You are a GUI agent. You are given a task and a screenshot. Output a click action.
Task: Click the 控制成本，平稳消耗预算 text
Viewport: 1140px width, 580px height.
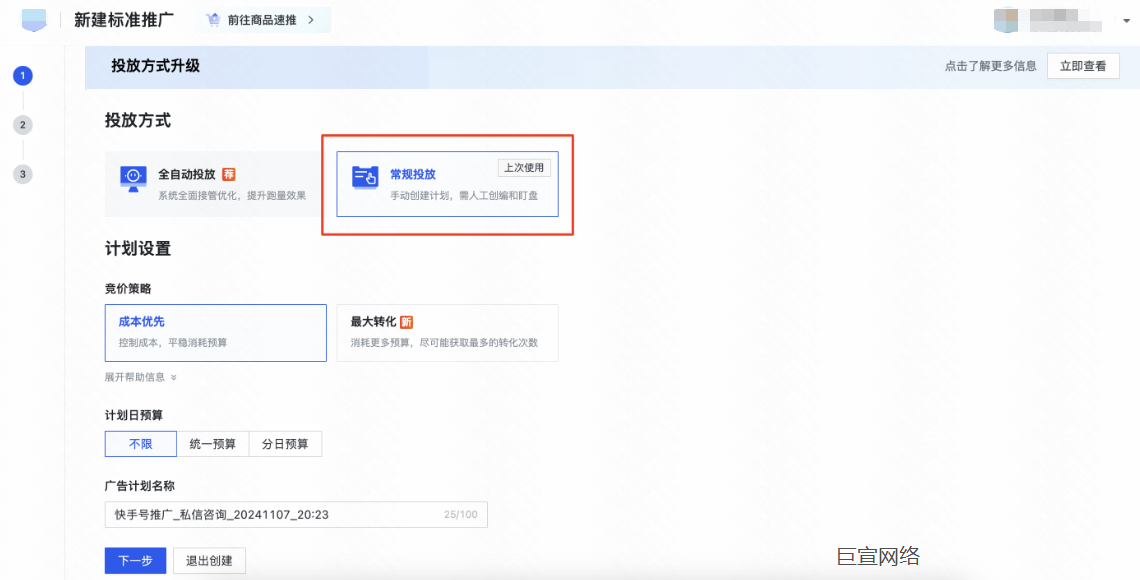pyautogui.click(x=172, y=342)
